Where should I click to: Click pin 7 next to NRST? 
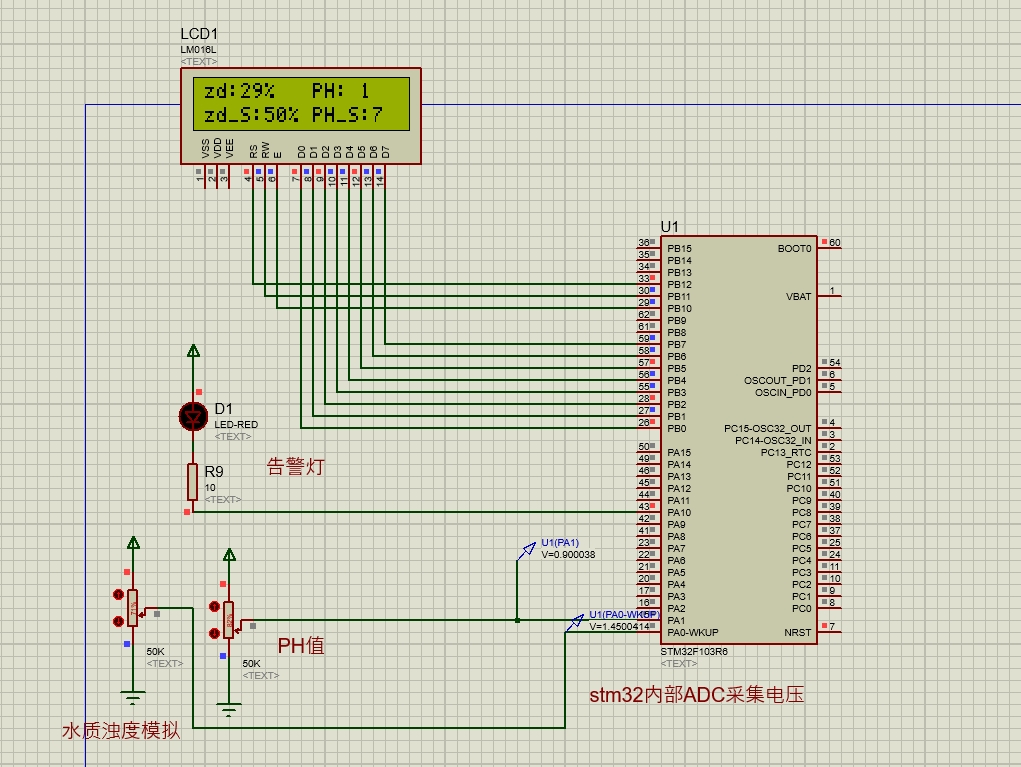(x=832, y=626)
